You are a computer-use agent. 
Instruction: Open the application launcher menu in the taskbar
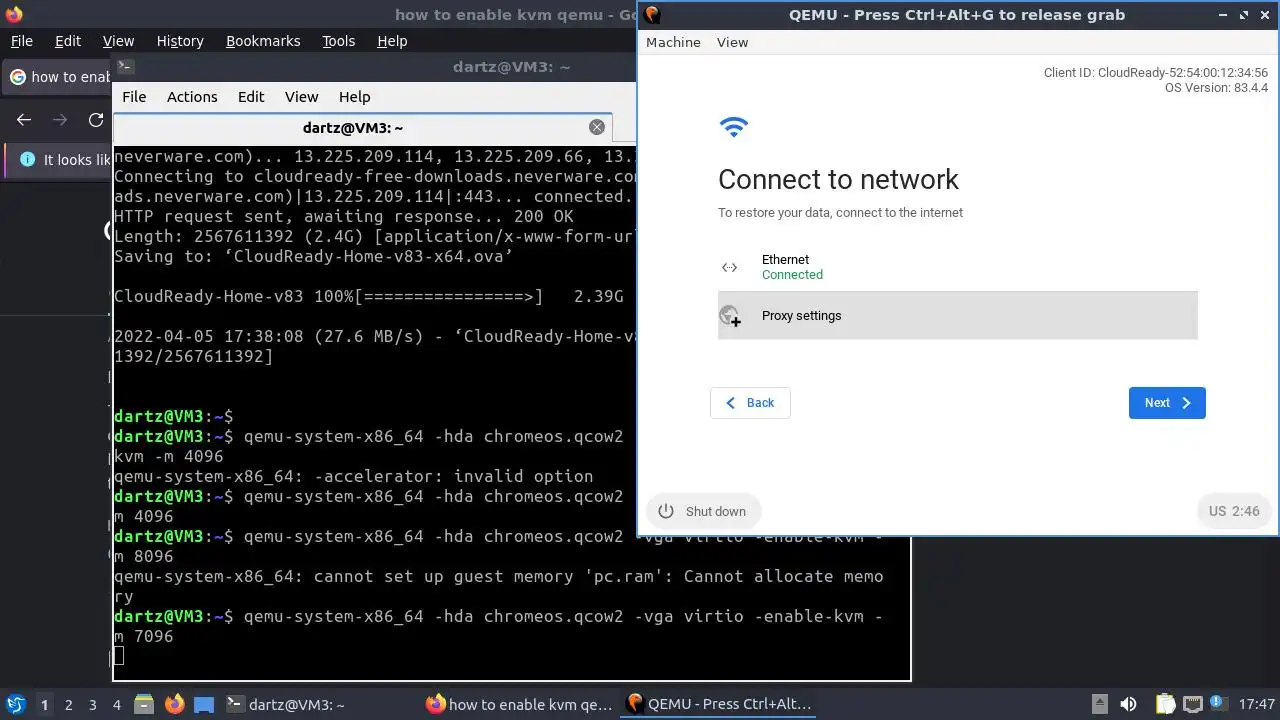coord(16,704)
